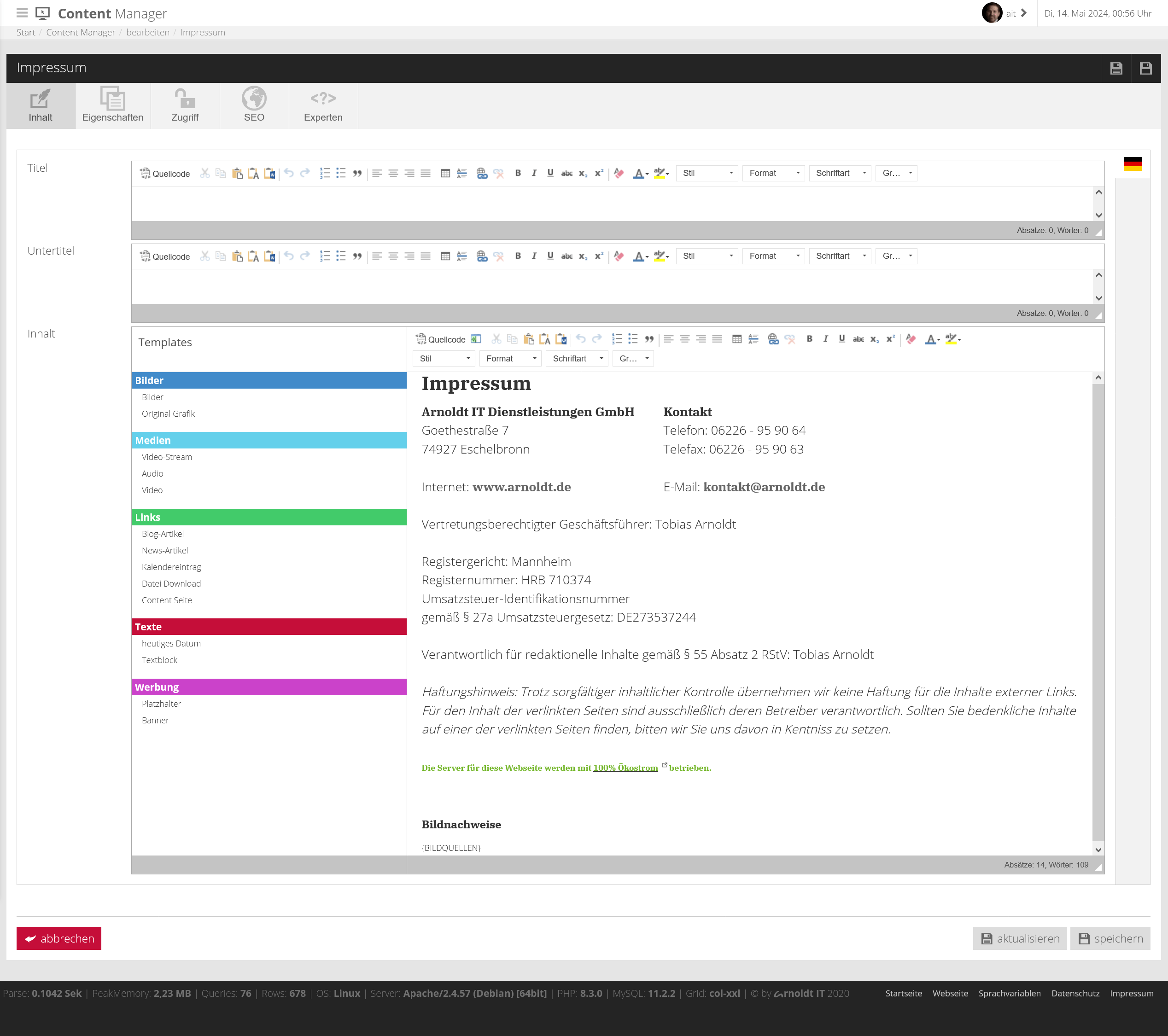
Task: Switch to the Zugriff tab
Action: [x=185, y=106]
